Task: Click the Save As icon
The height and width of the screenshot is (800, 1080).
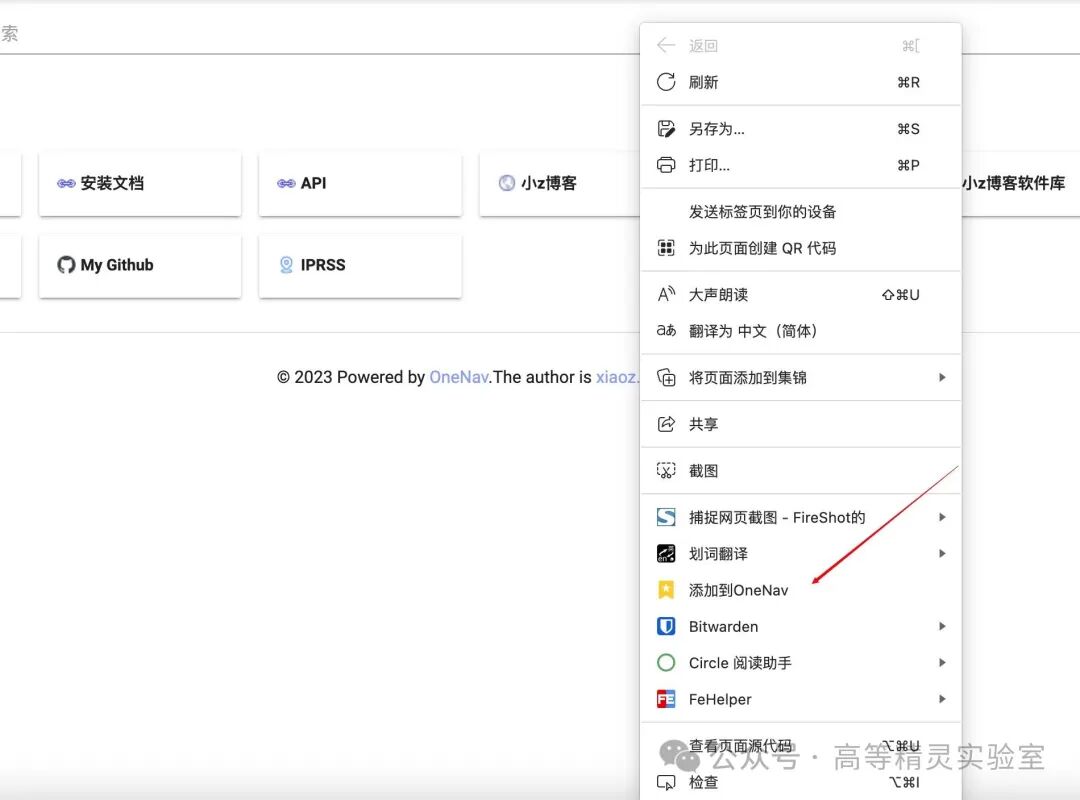Action: (x=665, y=129)
